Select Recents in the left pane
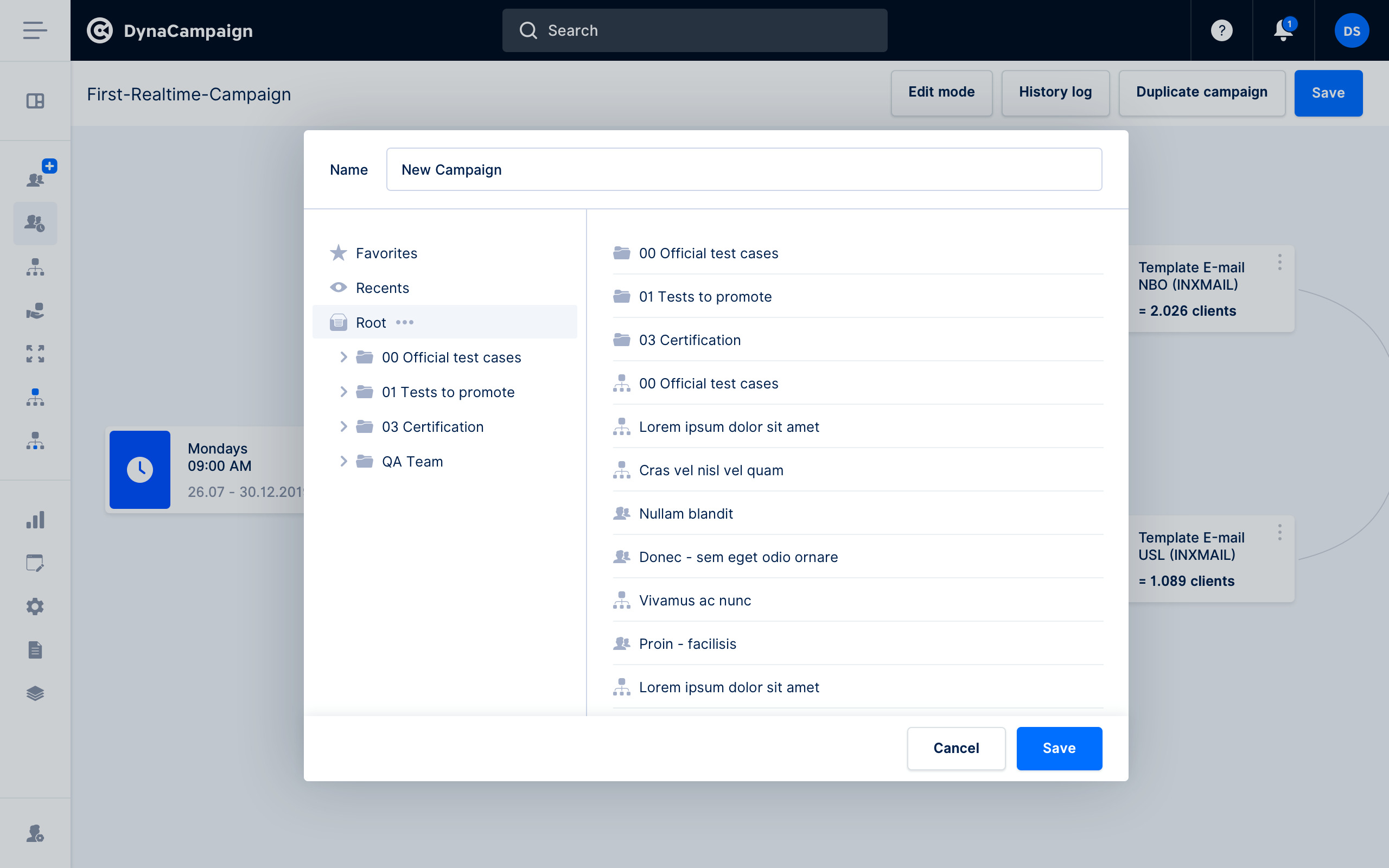1389x868 pixels. pos(383,288)
